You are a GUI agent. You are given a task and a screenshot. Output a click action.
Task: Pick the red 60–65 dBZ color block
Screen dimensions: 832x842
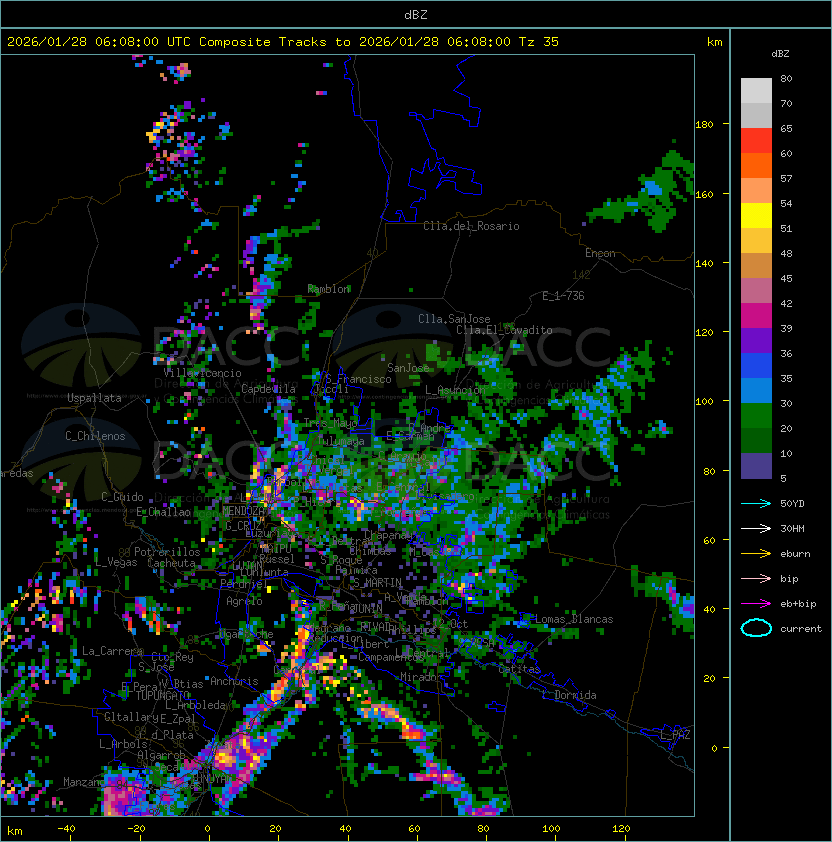coord(756,141)
